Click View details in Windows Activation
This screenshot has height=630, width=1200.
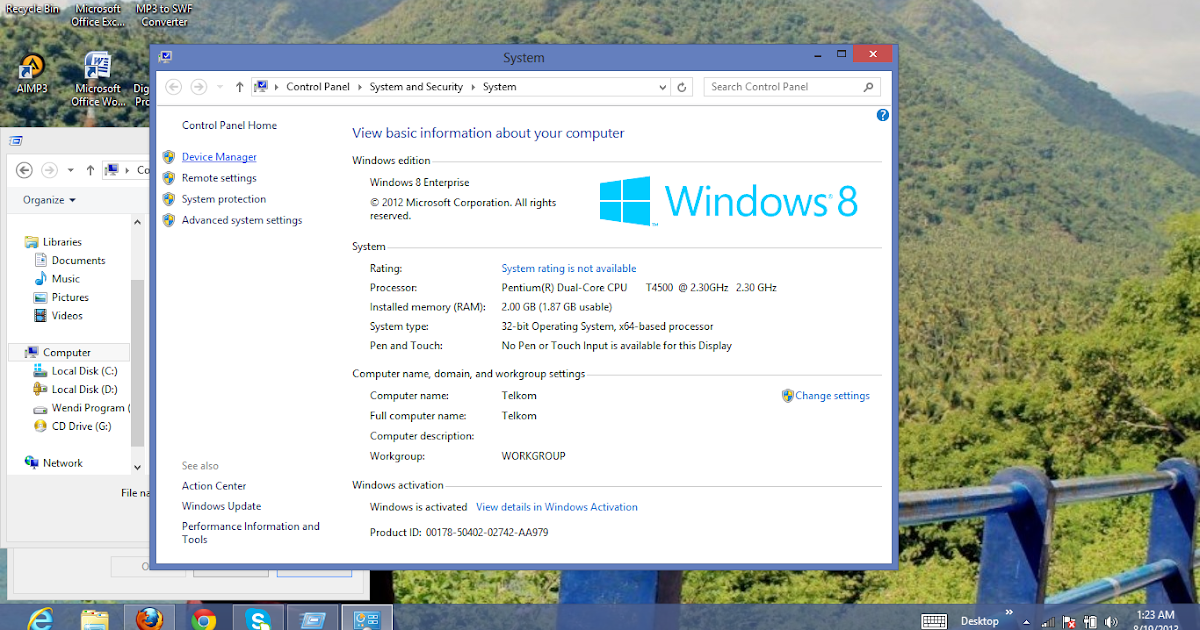coord(557,506)
